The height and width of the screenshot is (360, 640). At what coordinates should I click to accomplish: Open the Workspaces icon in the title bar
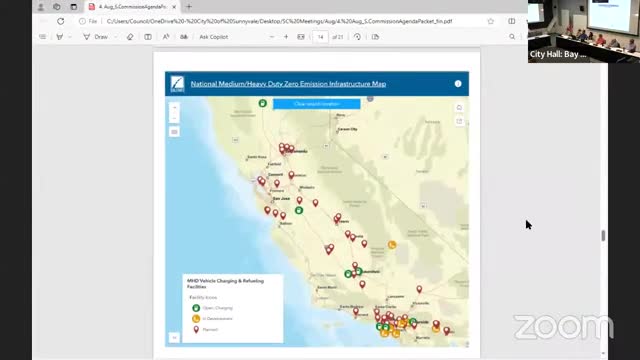click(57, 7)
